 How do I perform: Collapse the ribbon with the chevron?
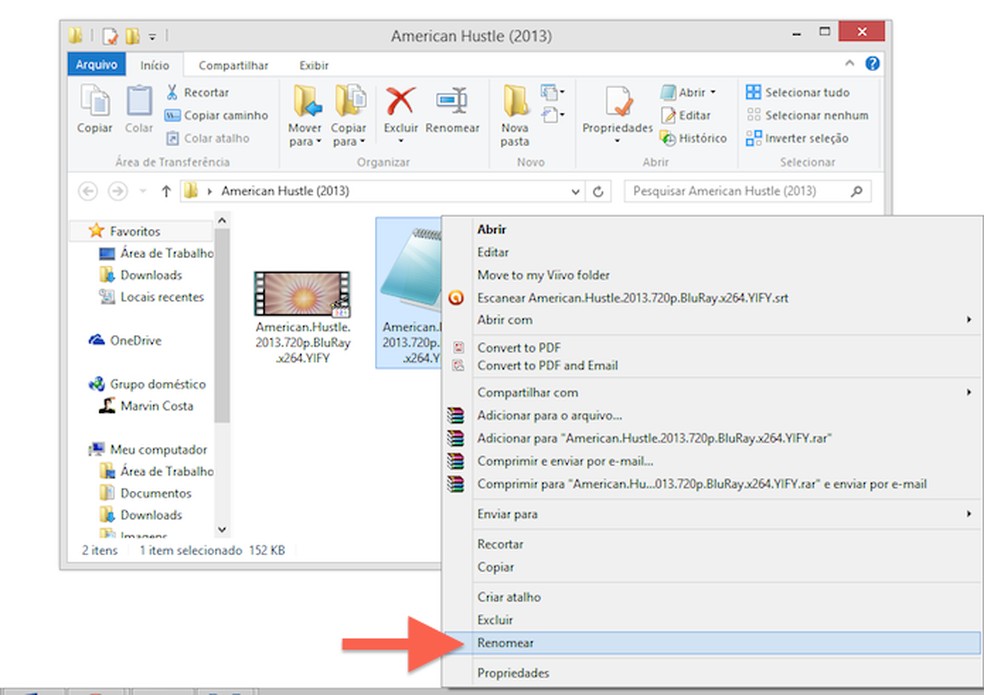click(849, 63)
